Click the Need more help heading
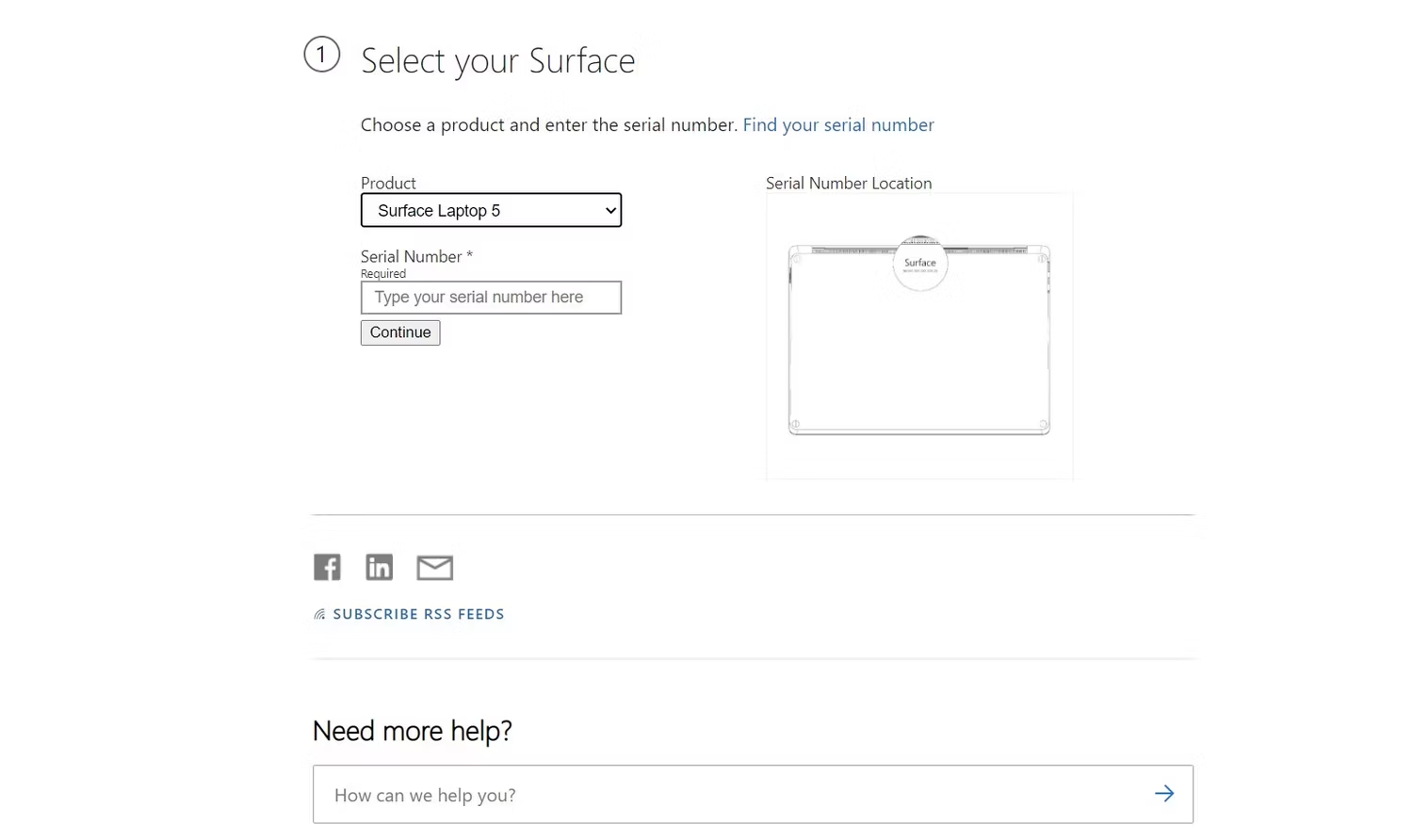 click(x=413, y=731)
